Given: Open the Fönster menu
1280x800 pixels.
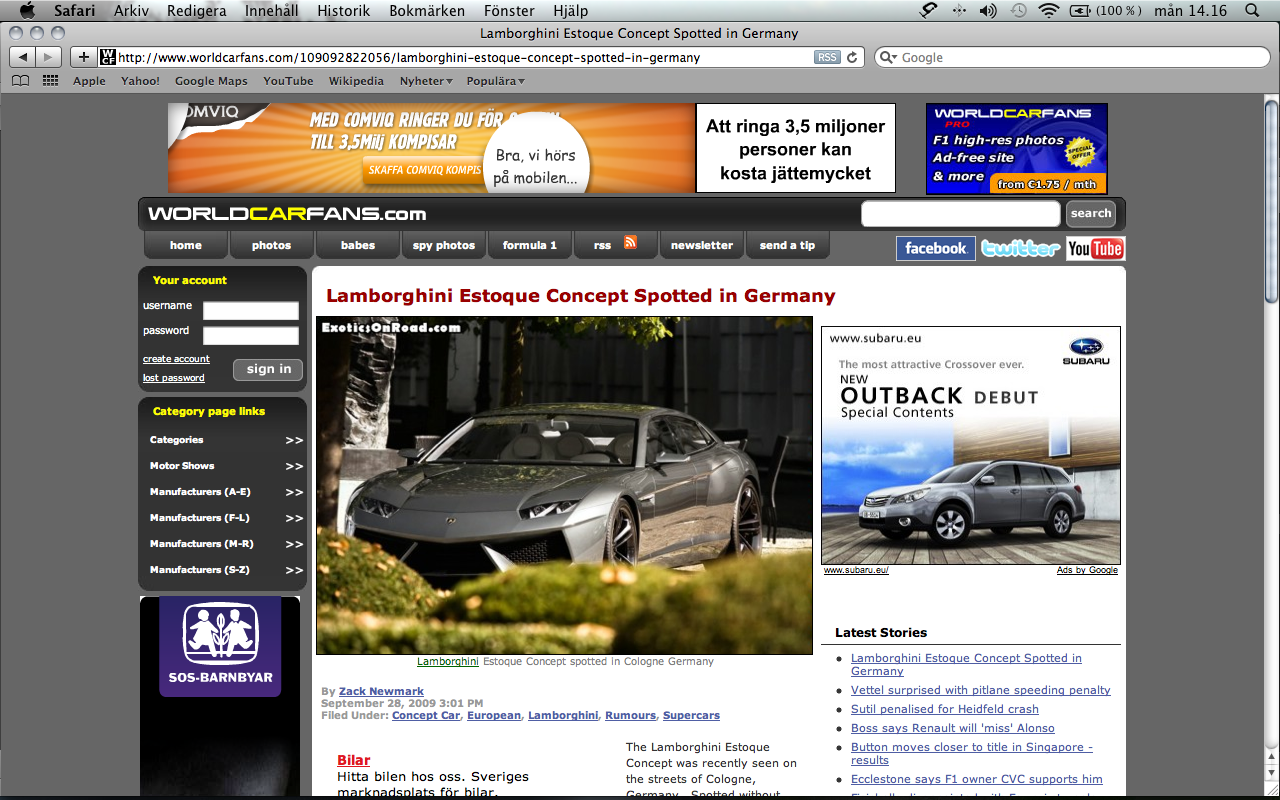Looking at the screenshot, I should pyautogui.click(x=509, y=11).
